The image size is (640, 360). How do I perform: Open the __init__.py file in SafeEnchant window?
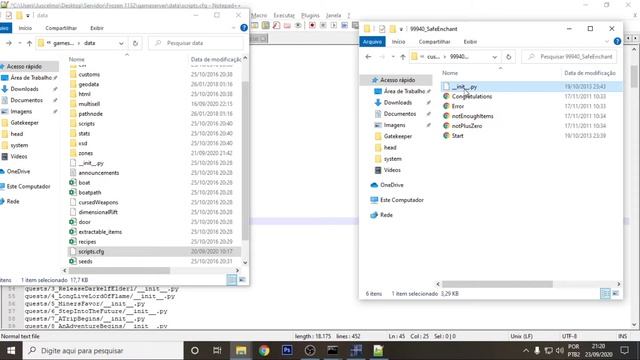[464, 87]
